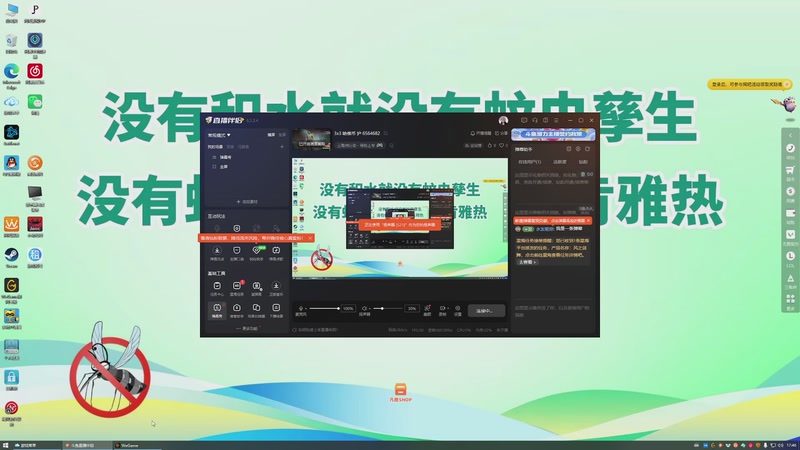Click the pop-out icon in danmaku panel header
This screenshot has width=800, height=450.
coord(588,149)
